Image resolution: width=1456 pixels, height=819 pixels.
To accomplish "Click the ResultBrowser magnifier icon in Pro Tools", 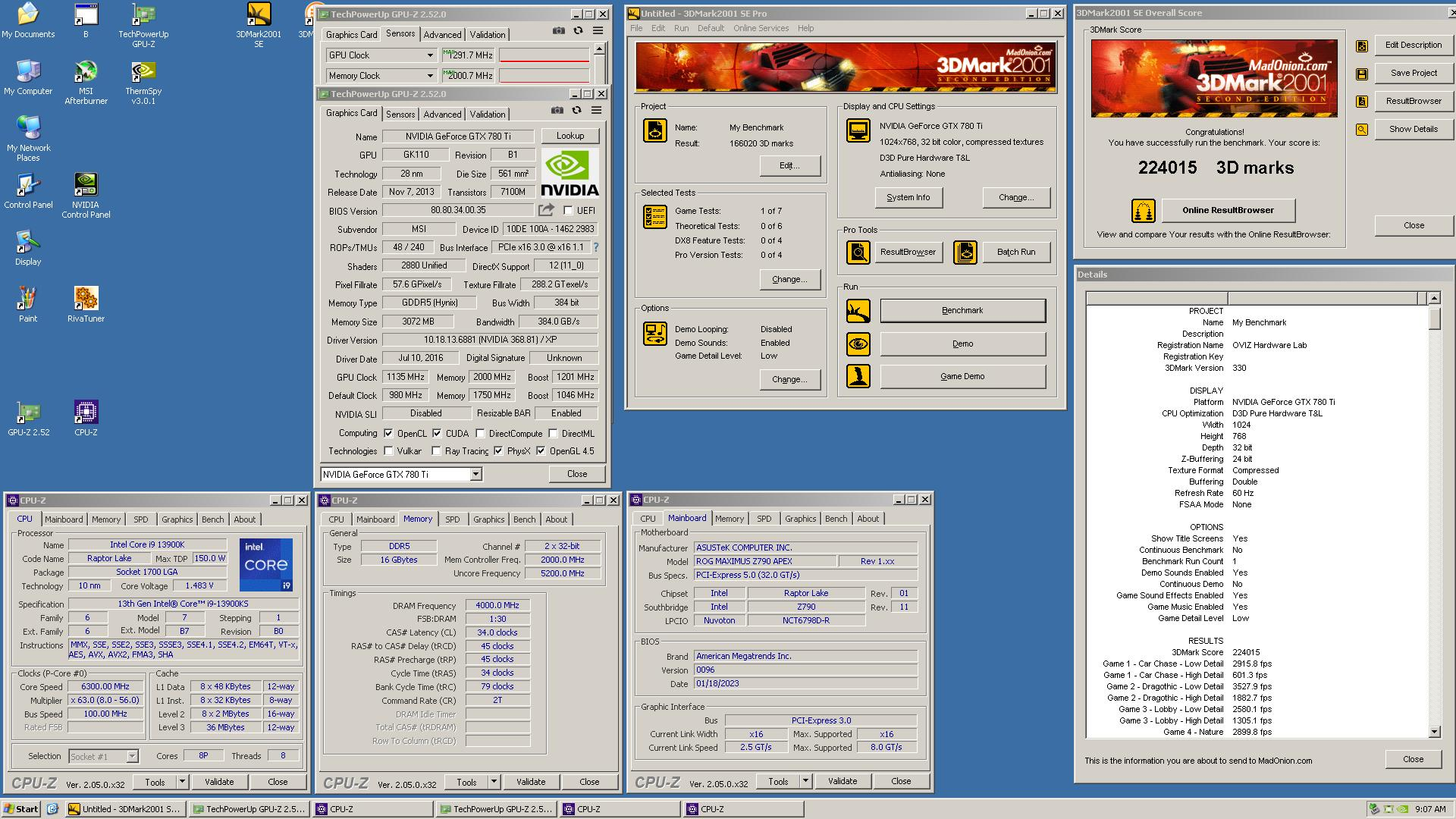I will point(858,252).
